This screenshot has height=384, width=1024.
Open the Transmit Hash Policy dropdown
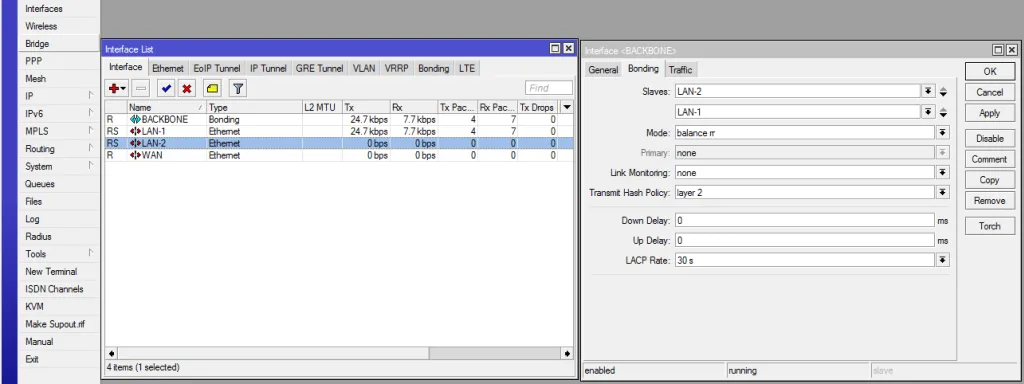point(942,193)
